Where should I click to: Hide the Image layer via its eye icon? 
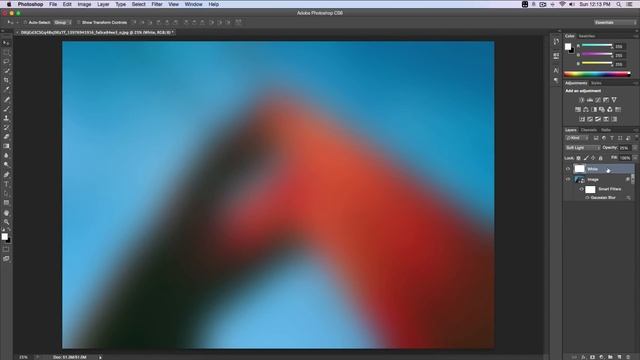click(568, 180)
